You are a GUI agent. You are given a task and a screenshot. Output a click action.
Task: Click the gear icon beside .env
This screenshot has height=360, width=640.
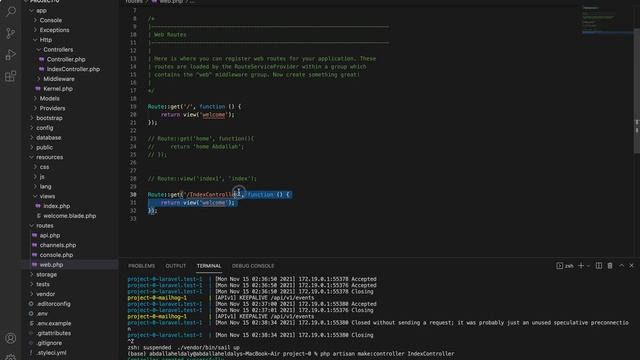(31, 314)
